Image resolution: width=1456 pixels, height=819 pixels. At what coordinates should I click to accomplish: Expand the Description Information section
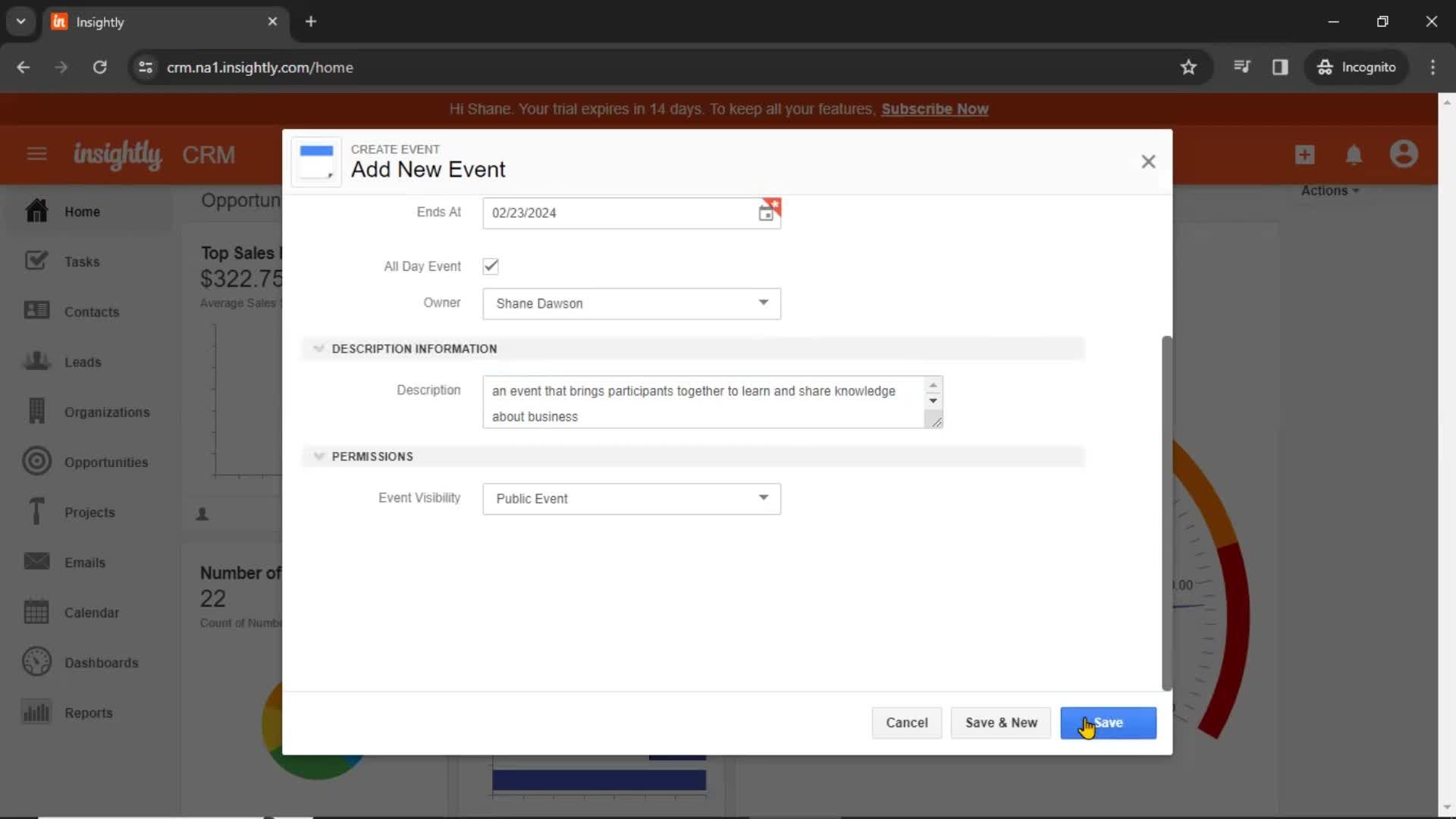[x=318, y=348]
